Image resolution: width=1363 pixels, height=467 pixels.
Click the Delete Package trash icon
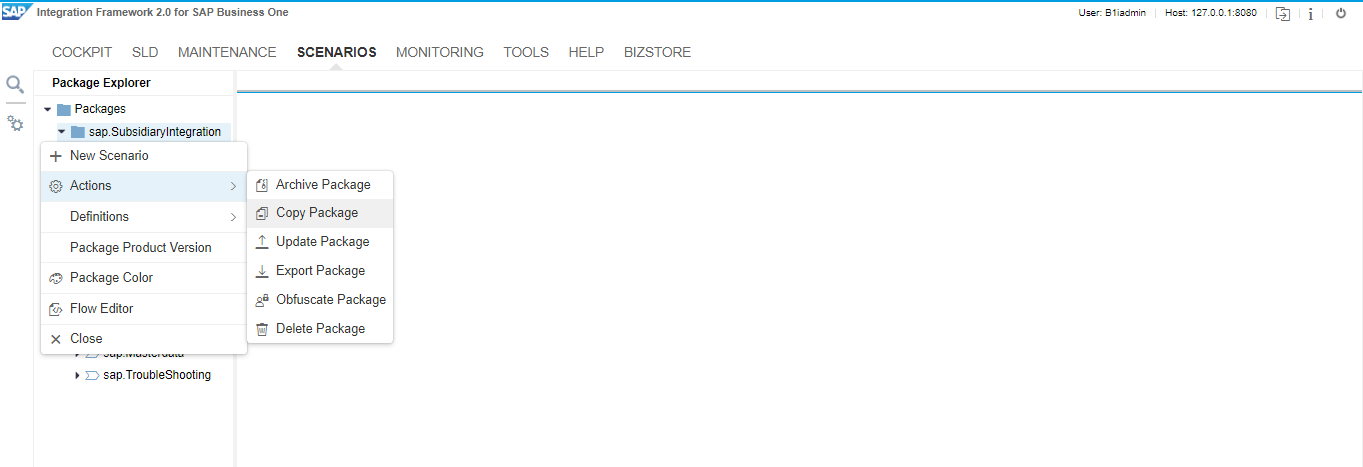[262, 329]
